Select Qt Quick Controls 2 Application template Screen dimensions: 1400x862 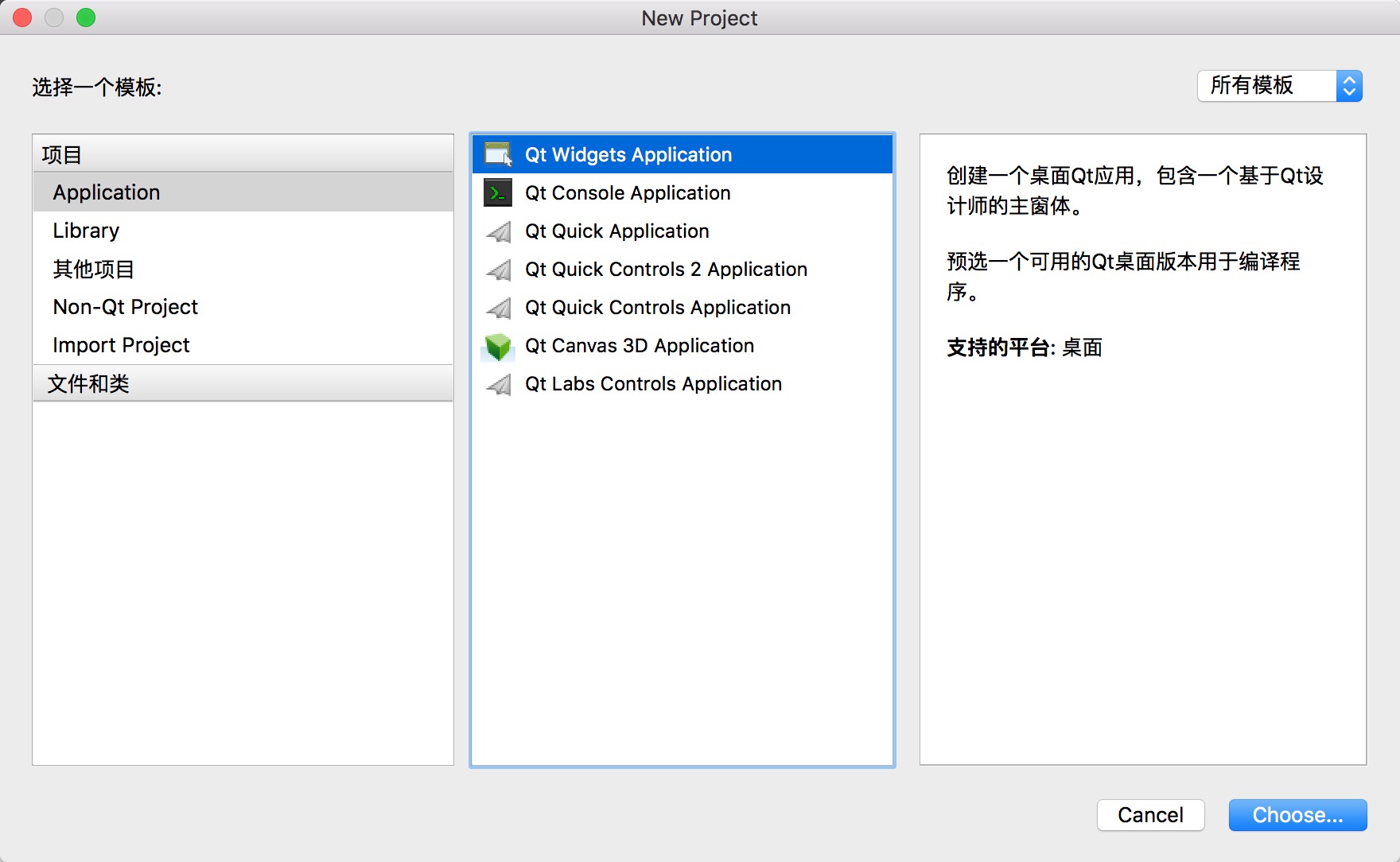coord(682,269)
